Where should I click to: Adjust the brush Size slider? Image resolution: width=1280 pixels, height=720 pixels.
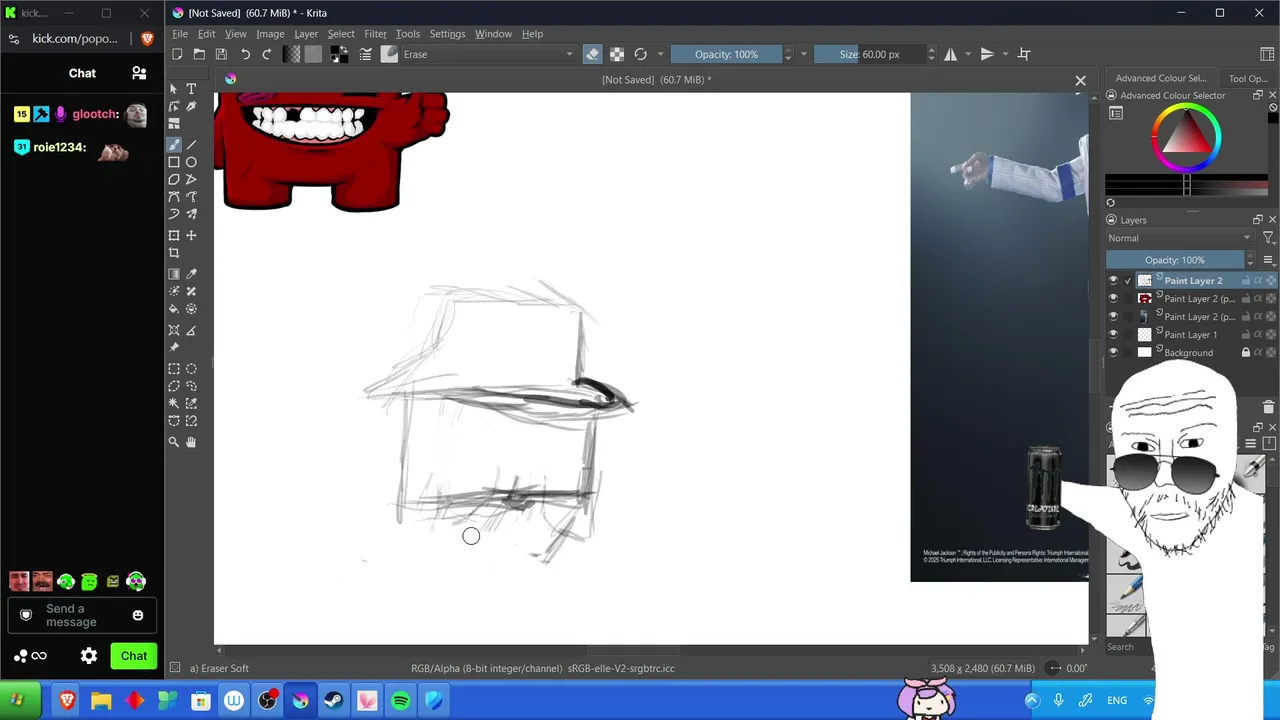coord(869,54)
